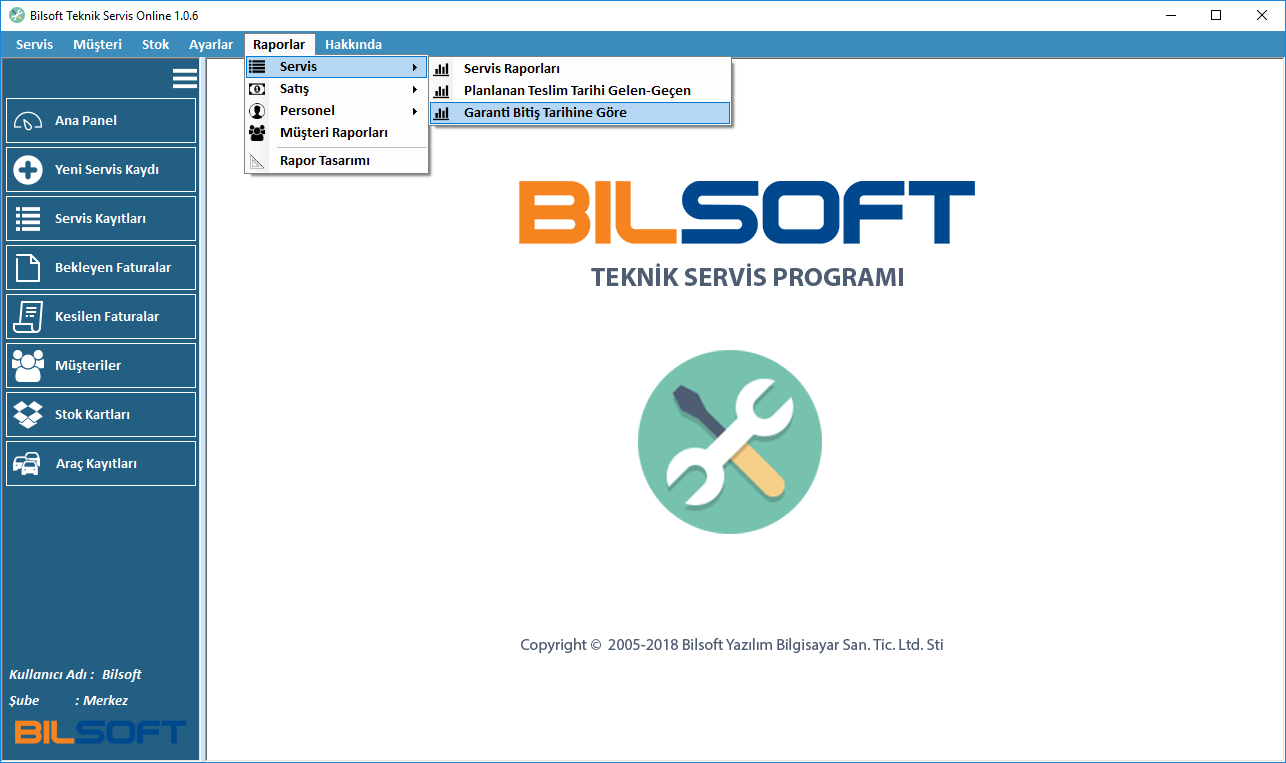Screen dimensions: 1286x763
Task: Expand the Personel submenu arrow
Action: click(x=415, y=111)
